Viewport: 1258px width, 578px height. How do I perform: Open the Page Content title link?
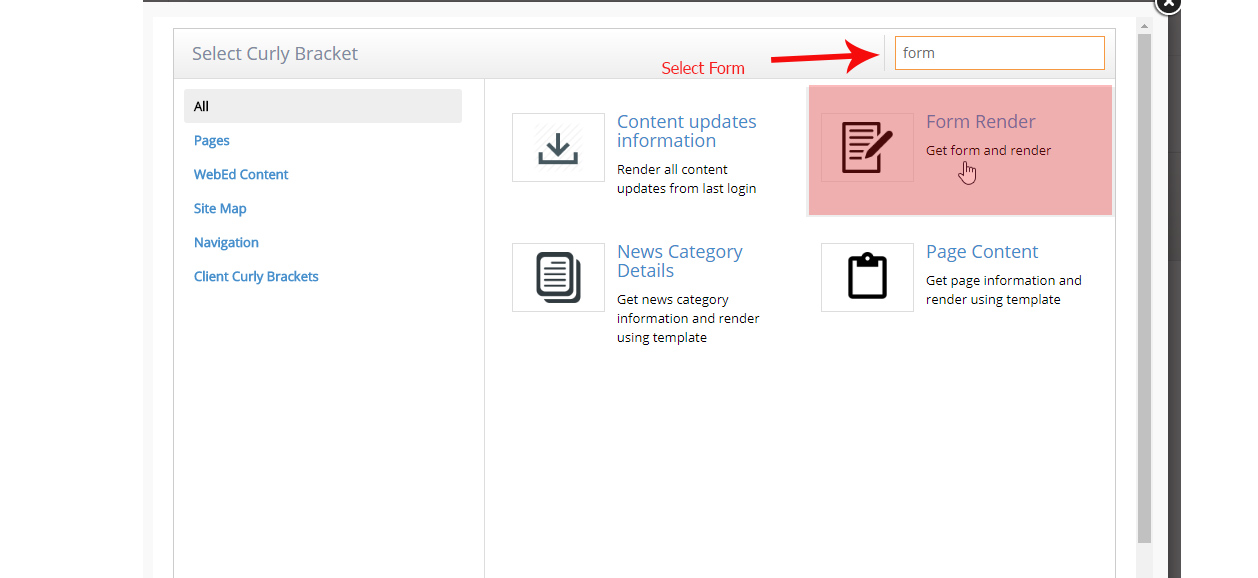(982, 252)
